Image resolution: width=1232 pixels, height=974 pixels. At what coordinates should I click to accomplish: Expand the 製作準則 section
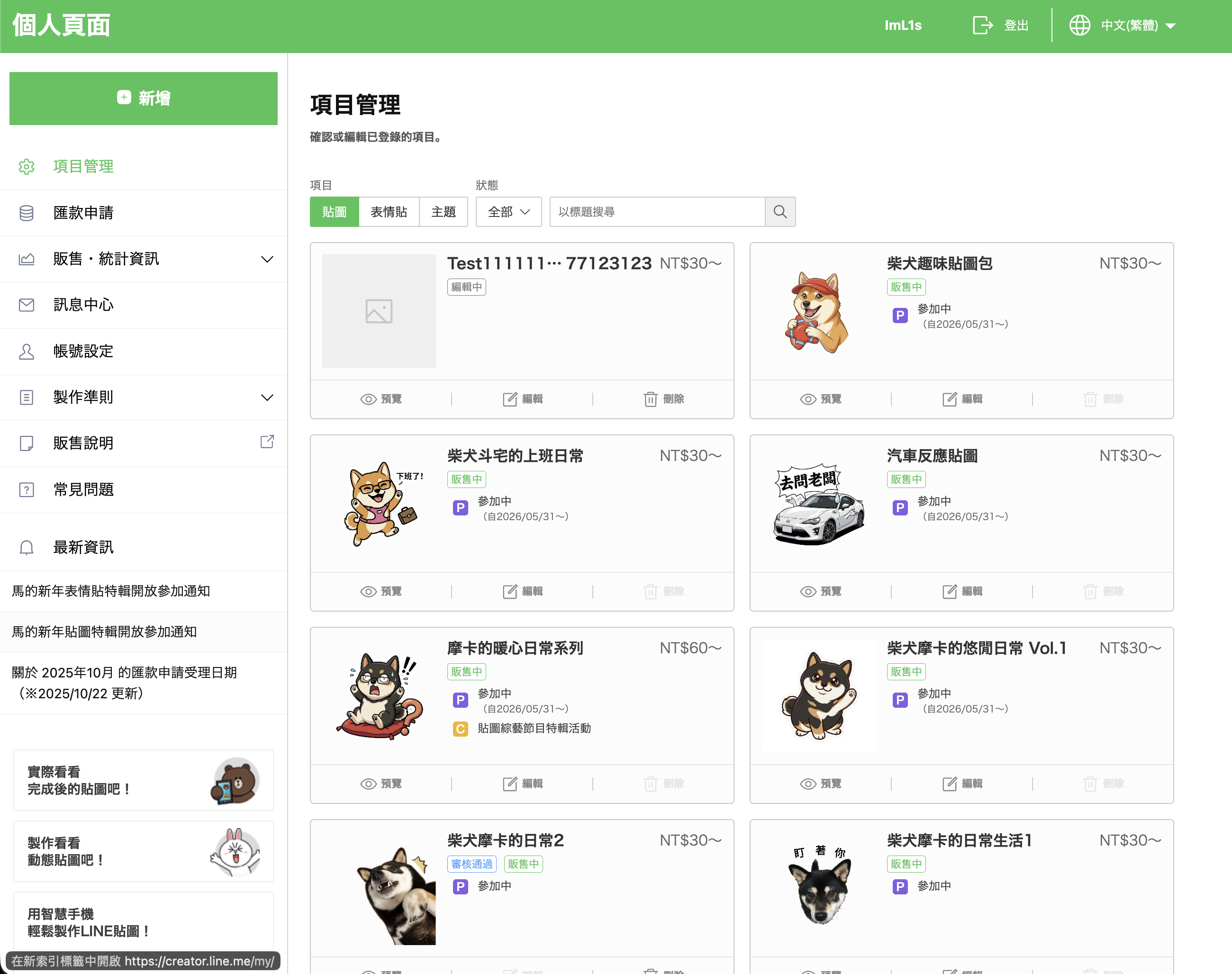pos(267,397)
